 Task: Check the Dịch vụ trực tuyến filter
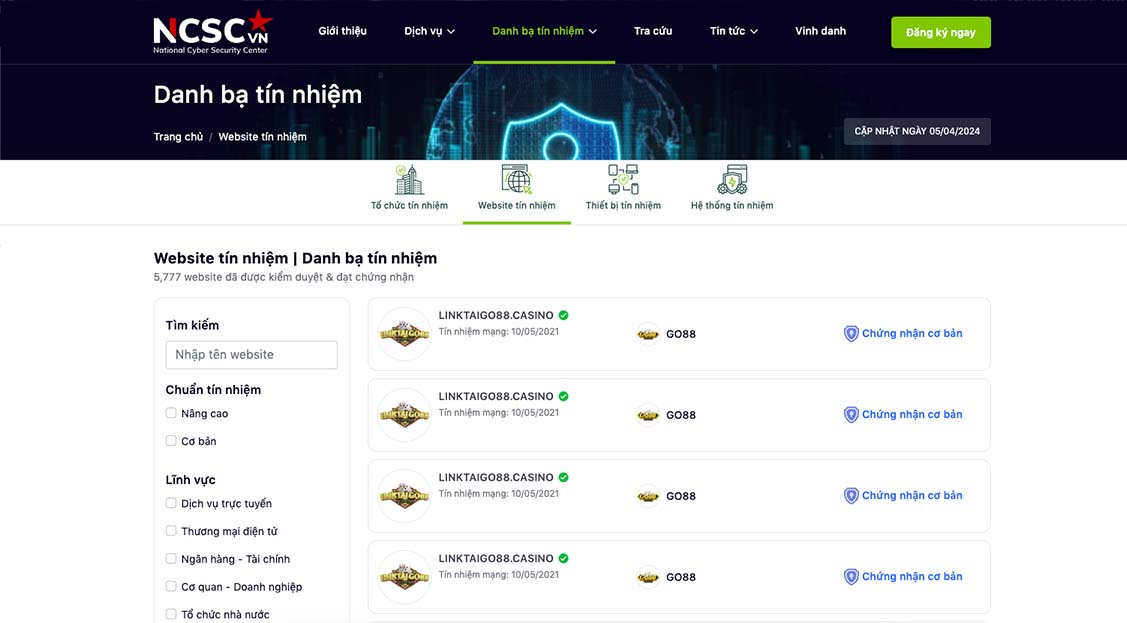pyautogui.click(x=171, y=504)
